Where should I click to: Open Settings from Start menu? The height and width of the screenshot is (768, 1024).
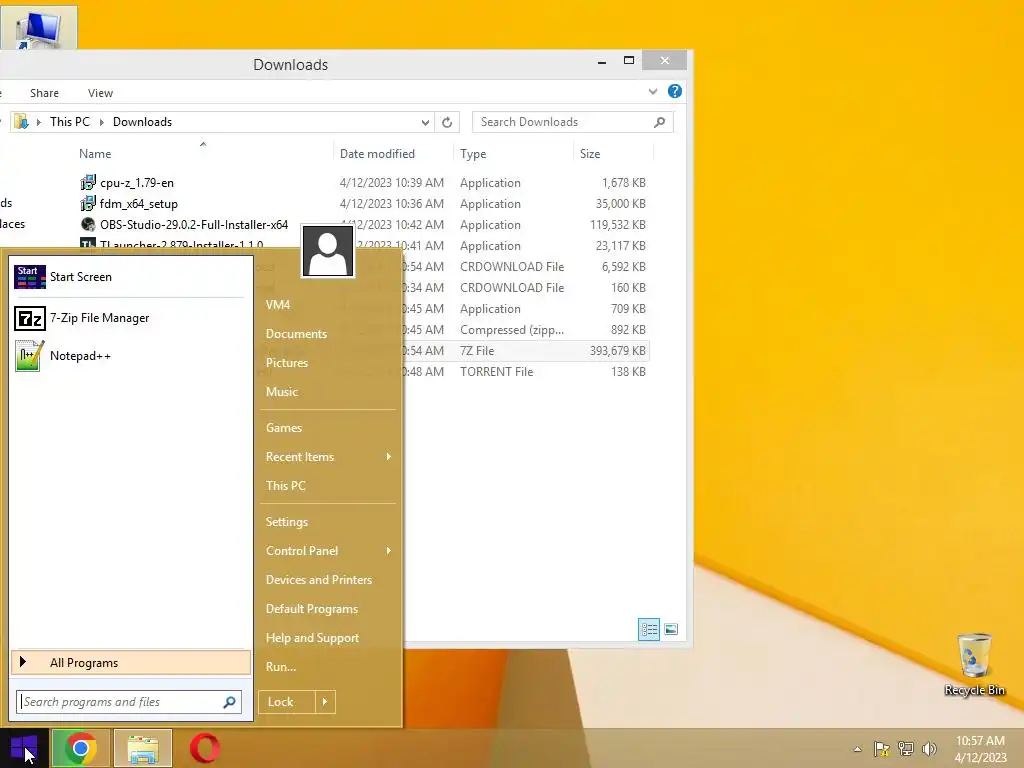(287, 522)
